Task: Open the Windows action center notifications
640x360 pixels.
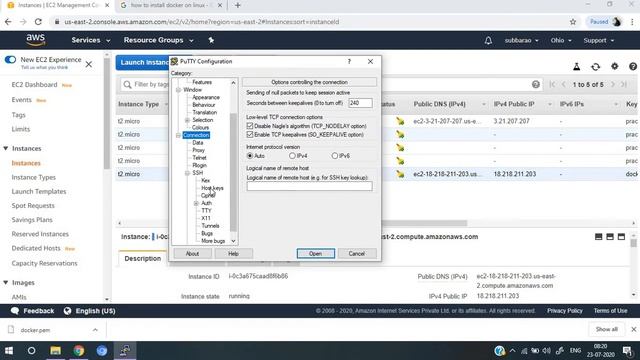Action: (627, 351)
